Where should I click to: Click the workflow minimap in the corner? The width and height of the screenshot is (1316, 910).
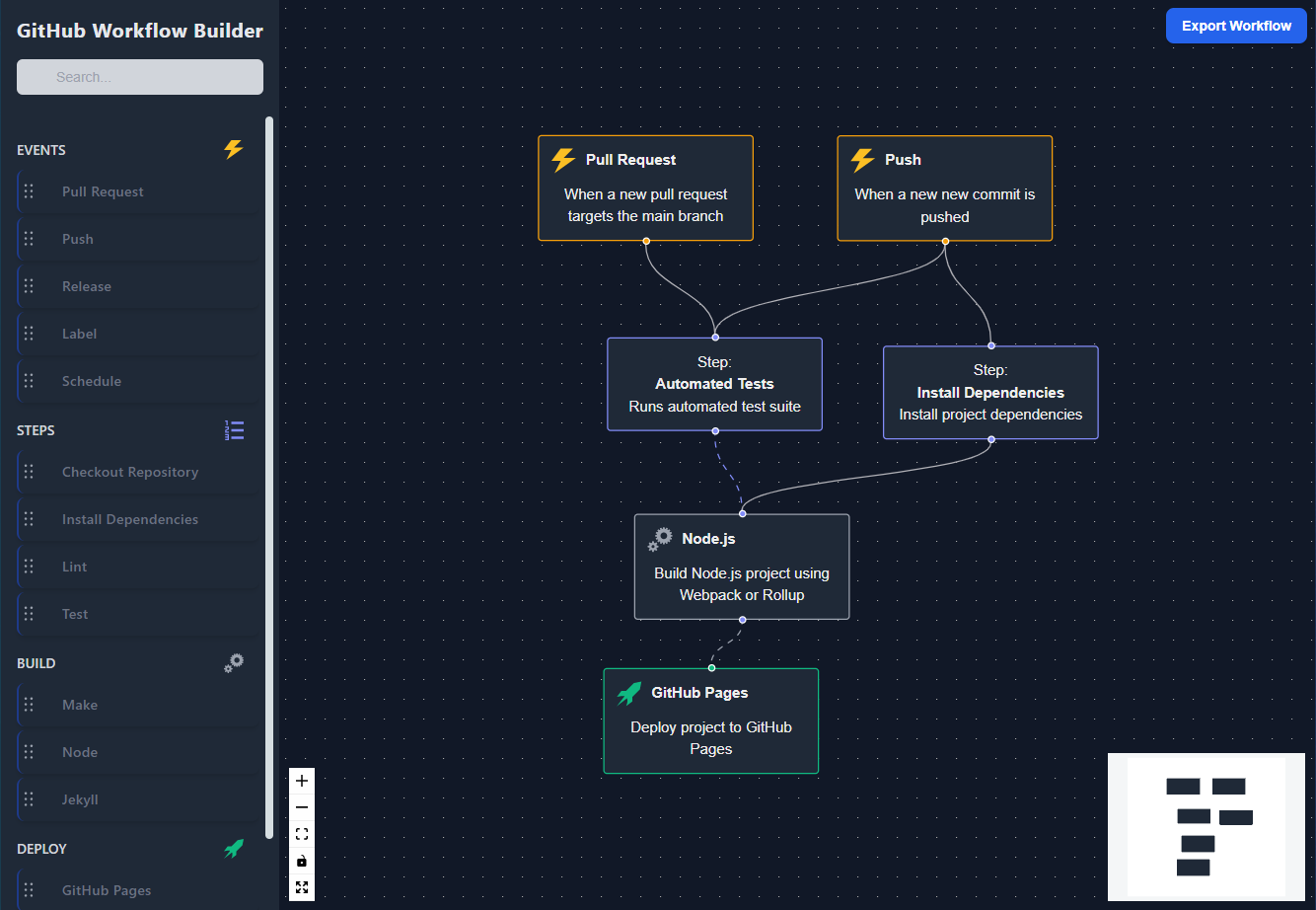point(1206,827)
